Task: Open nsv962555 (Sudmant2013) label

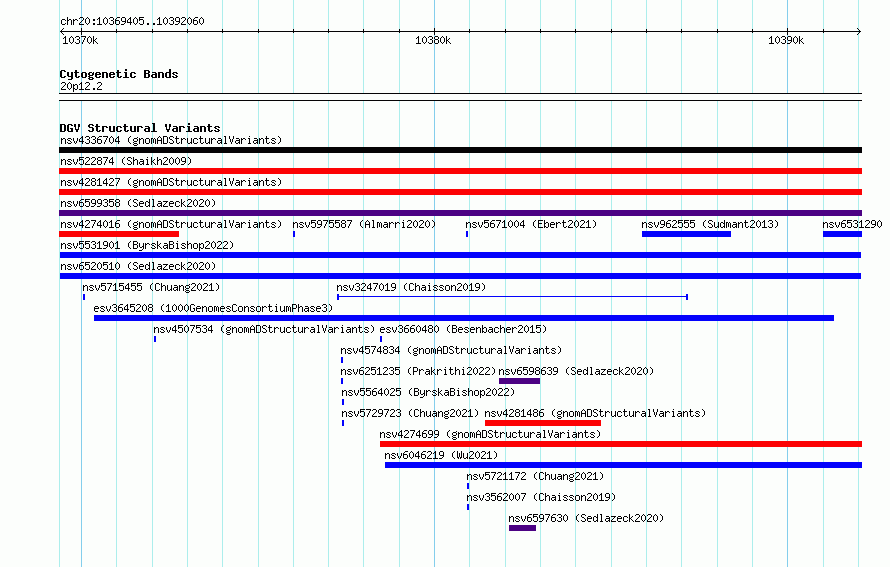Action: click(710, 224)
